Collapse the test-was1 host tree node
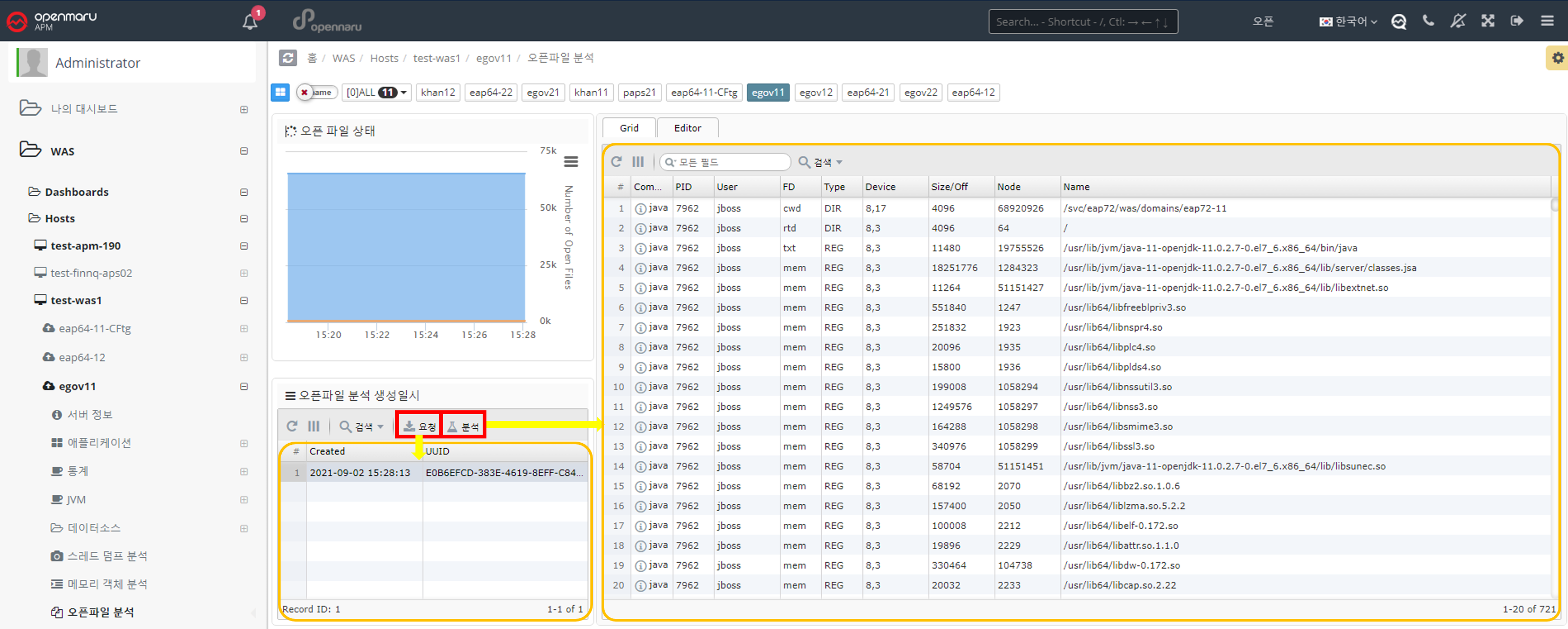Viewport: 1568px width, 629px height. coord(244,301)
